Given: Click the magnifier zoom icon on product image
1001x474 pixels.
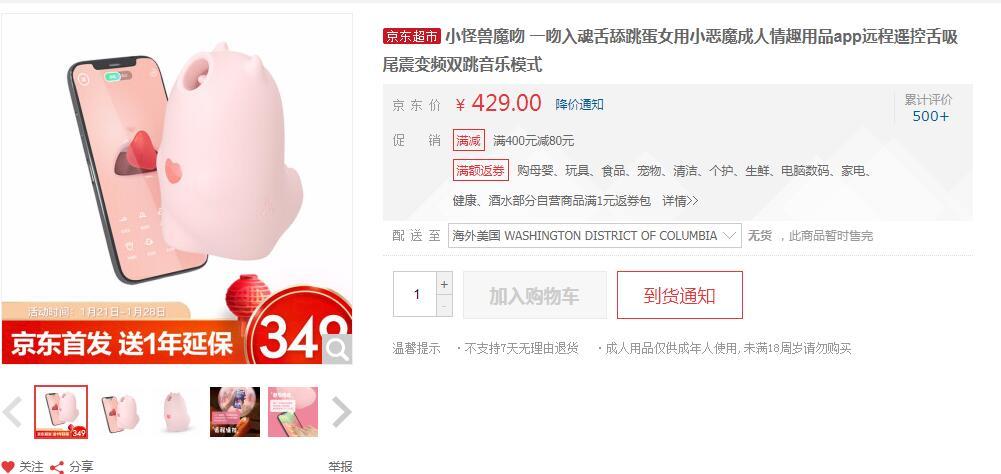Looking at the screenshot, I should click(x=337, y=349).
